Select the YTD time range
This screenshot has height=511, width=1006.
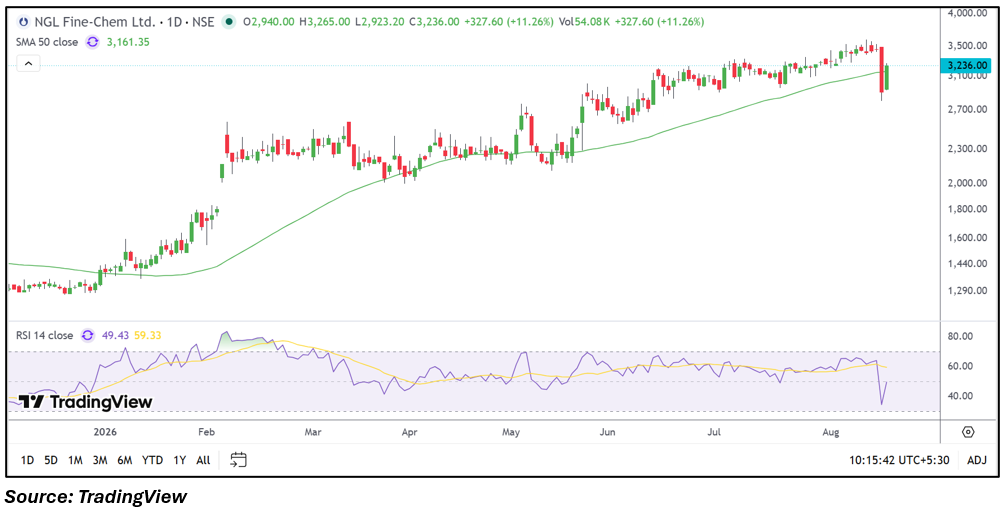[152, 460]
